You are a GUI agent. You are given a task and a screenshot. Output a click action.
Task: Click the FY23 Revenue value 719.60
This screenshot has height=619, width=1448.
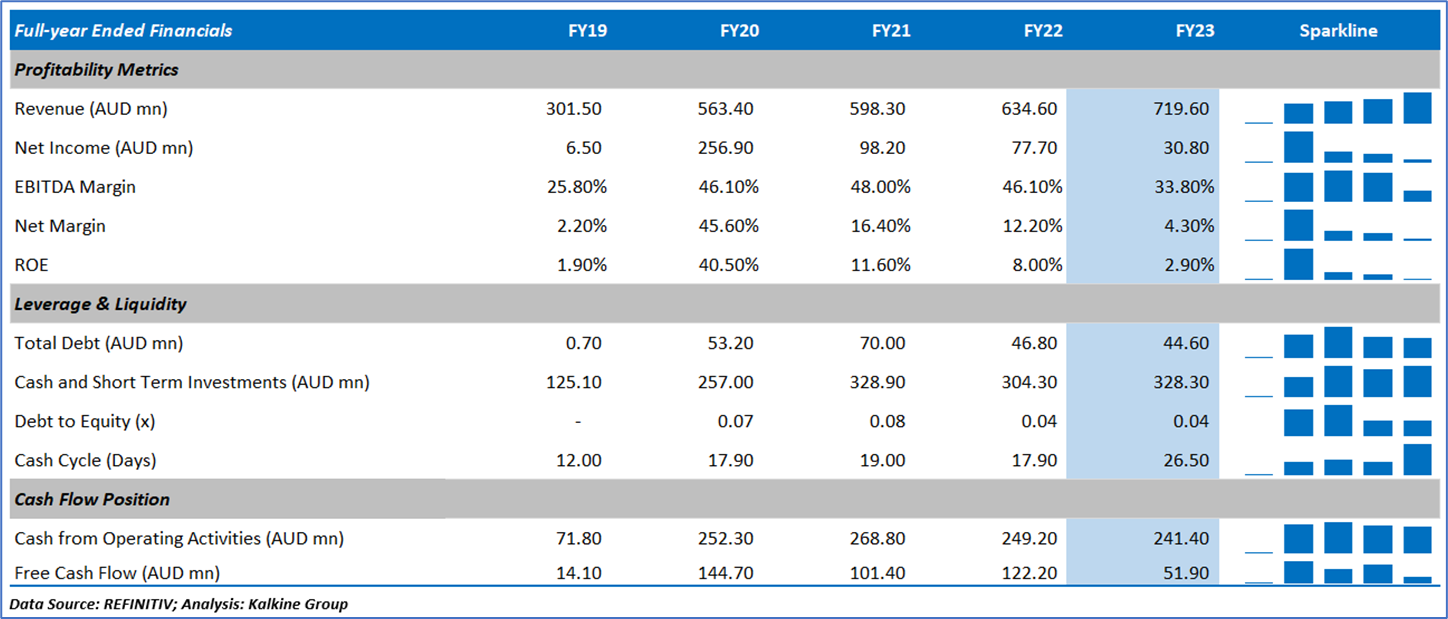click(1181, 109)
